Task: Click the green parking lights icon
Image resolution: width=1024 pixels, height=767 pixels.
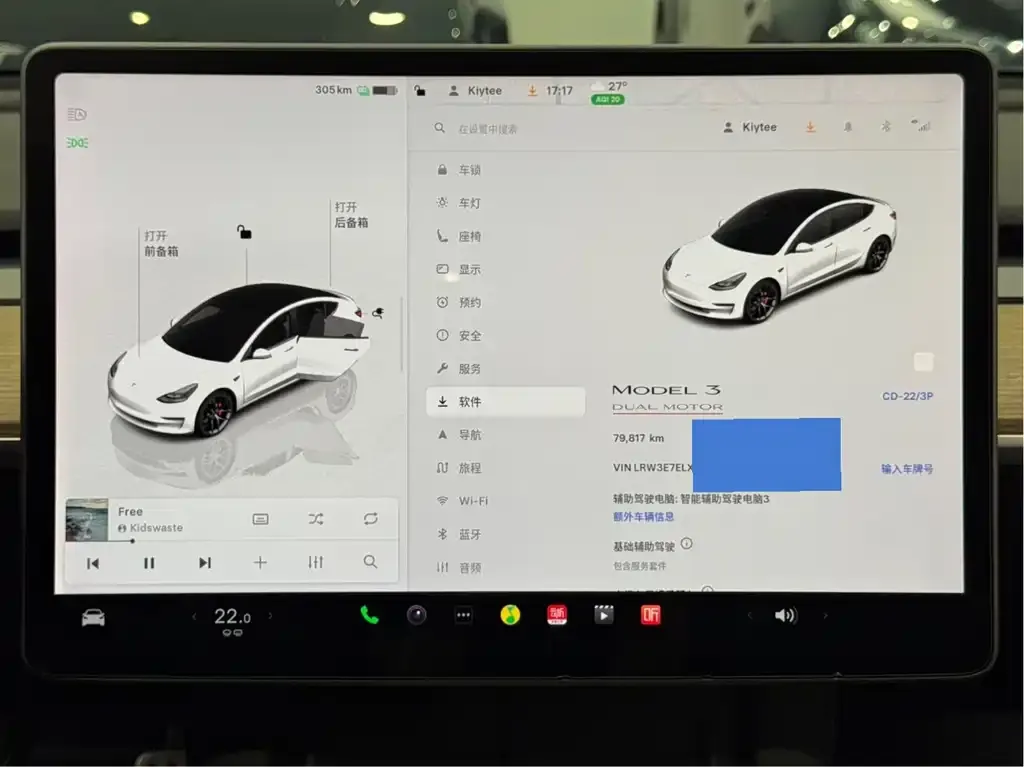Action: pyautogui.click(x=77, y=142)
